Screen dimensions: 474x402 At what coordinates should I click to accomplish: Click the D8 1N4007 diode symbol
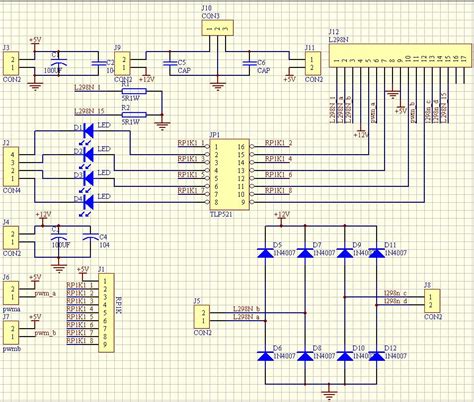[305, 356]
